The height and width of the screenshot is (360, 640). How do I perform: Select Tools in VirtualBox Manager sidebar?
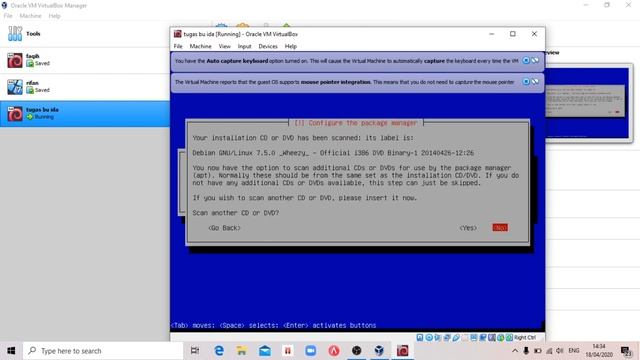pos(85,34)
